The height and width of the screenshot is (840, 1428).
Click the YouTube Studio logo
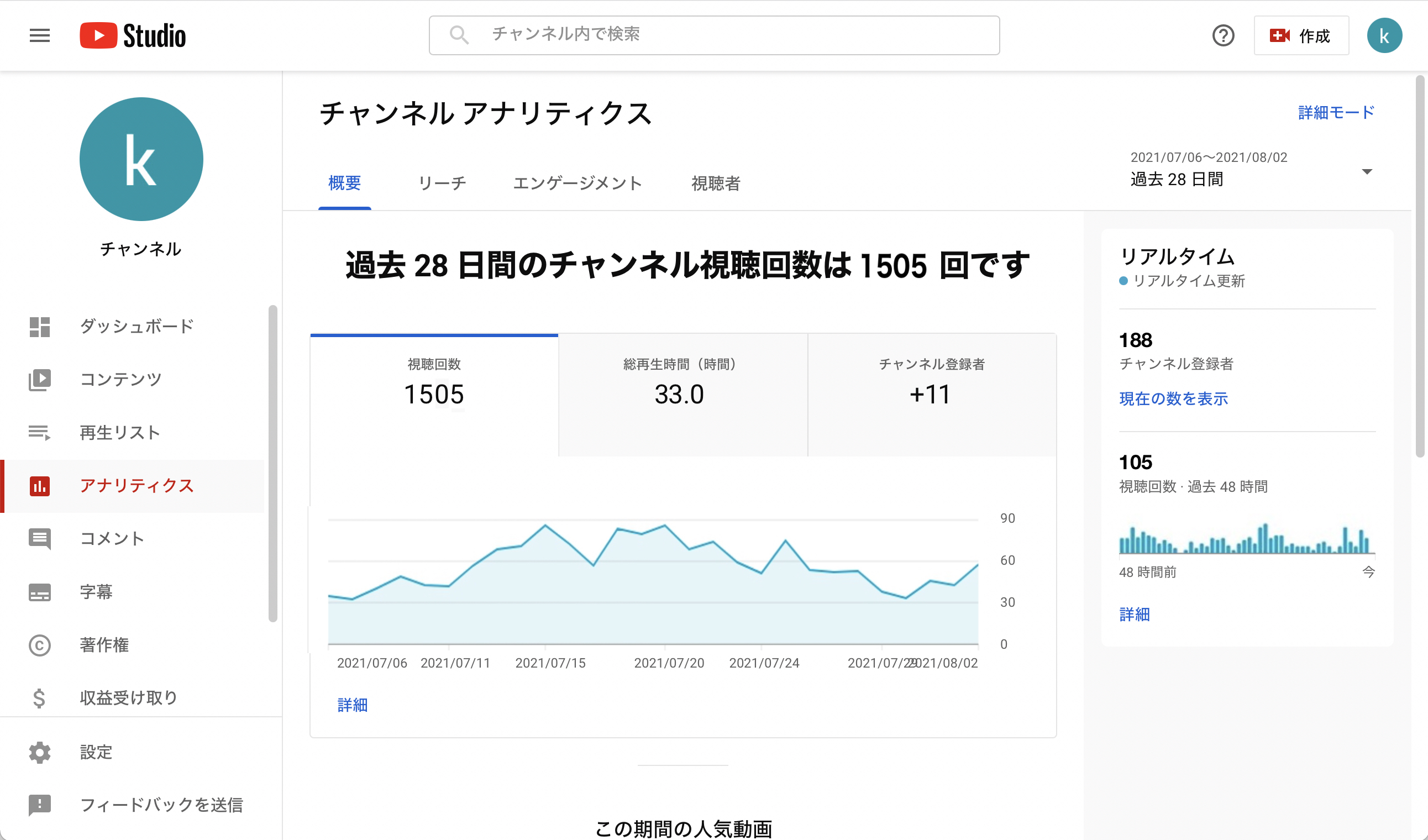point(133,35)
